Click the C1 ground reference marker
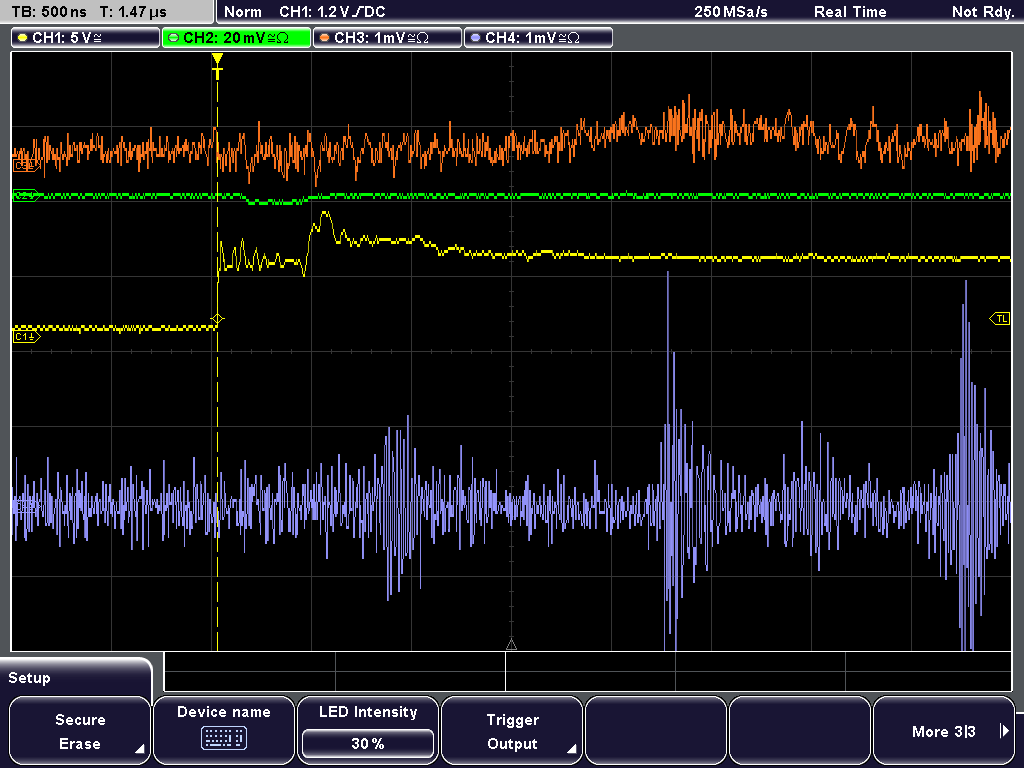 [x=26, y=336]
